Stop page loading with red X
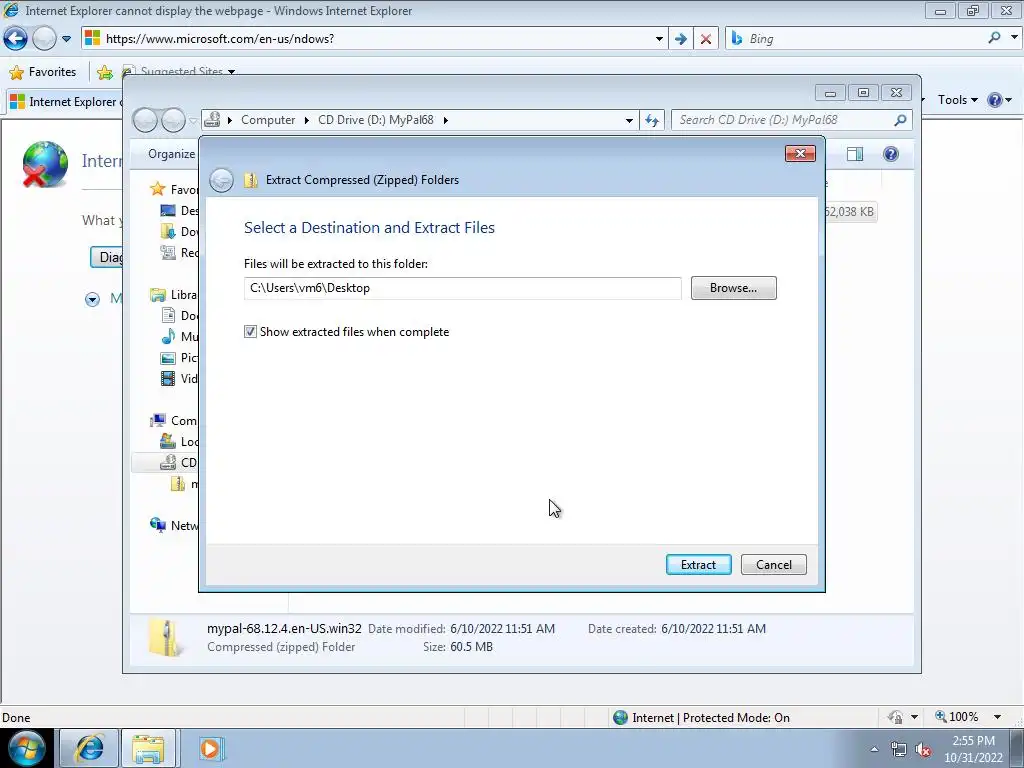The image size is (1024, 768). [705, 39]
